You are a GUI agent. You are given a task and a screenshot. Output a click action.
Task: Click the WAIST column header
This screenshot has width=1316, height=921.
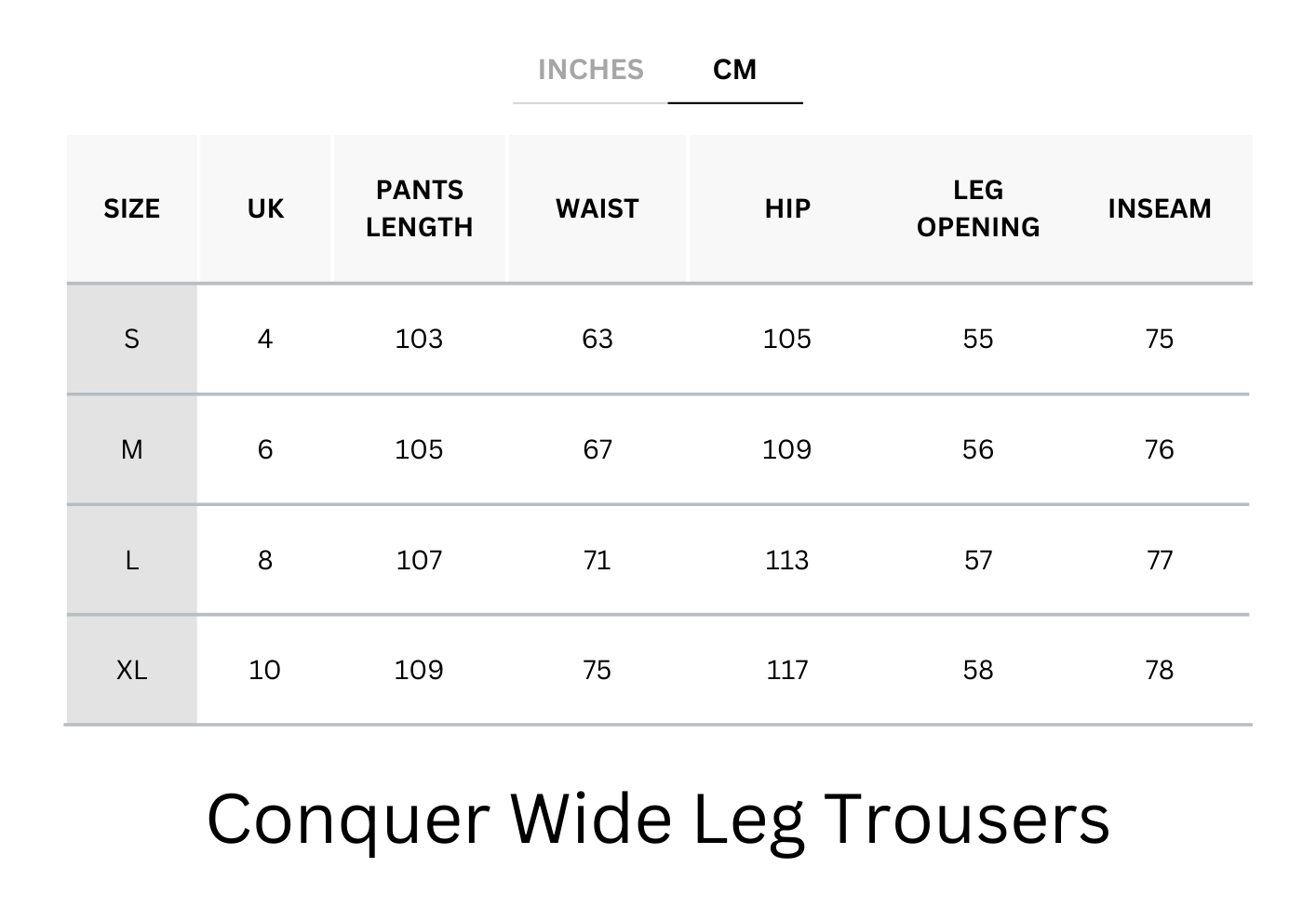pos(597,208)
